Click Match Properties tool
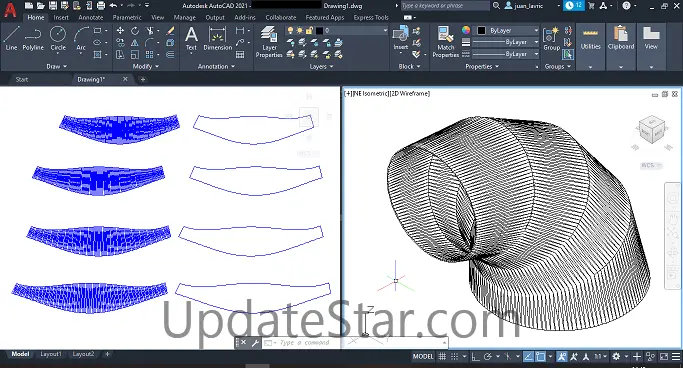This screenshot has height=368, width=683. (446, 42)
